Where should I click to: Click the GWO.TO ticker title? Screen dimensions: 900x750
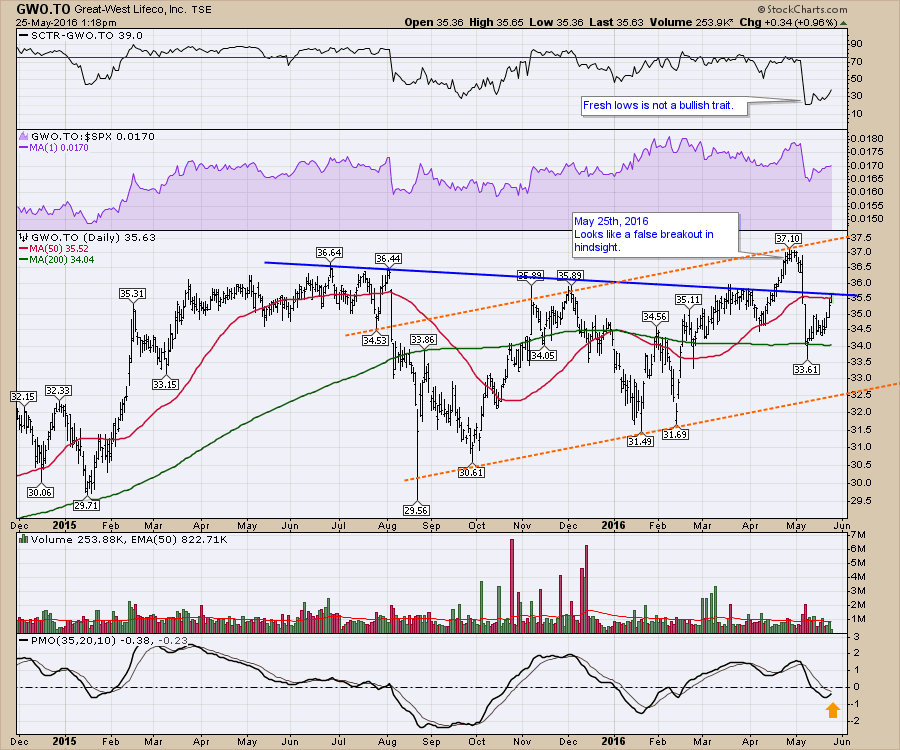tap(43, 9)
